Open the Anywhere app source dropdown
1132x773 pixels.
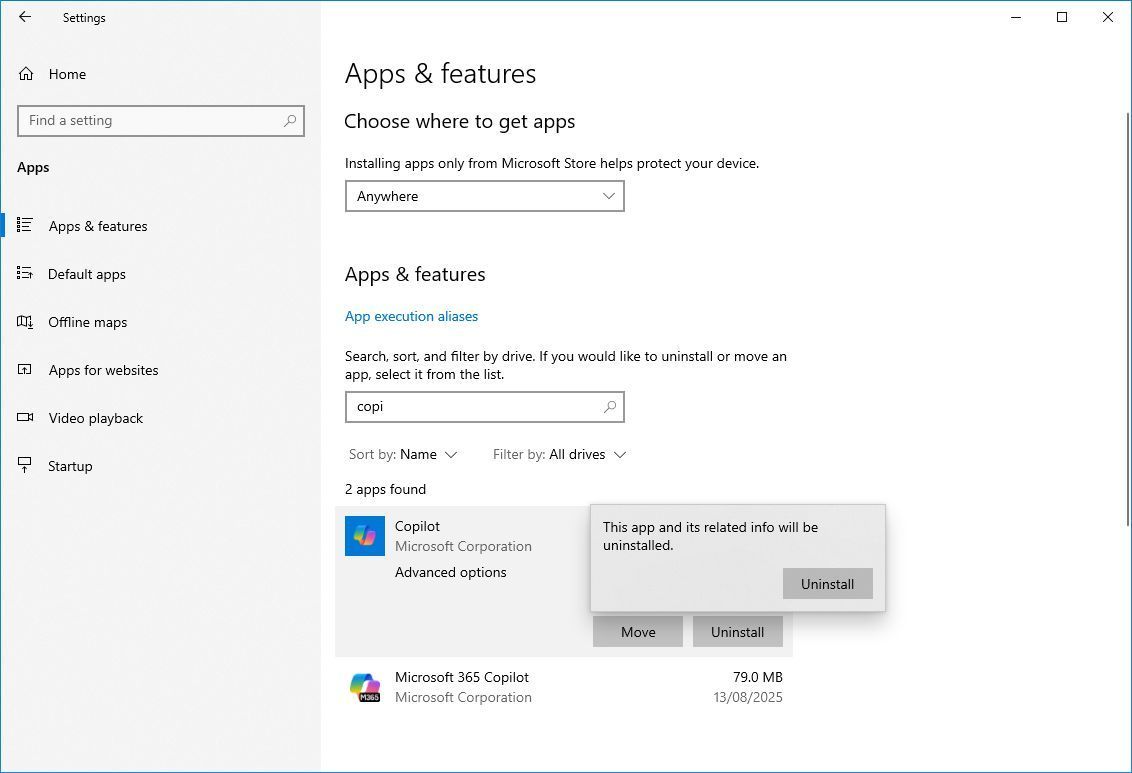pos(484,196)
